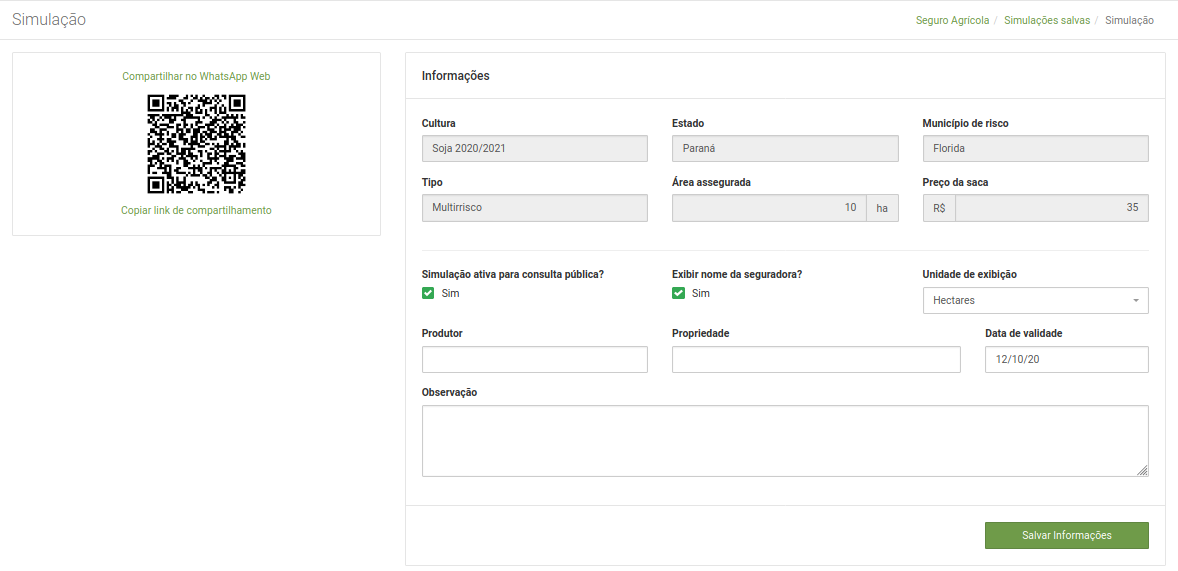Toggle Simulação ativa para consulta pública checkbox
Viewport: 1178px width, 571px height.
pyautogui.click(x=428, y=293)
